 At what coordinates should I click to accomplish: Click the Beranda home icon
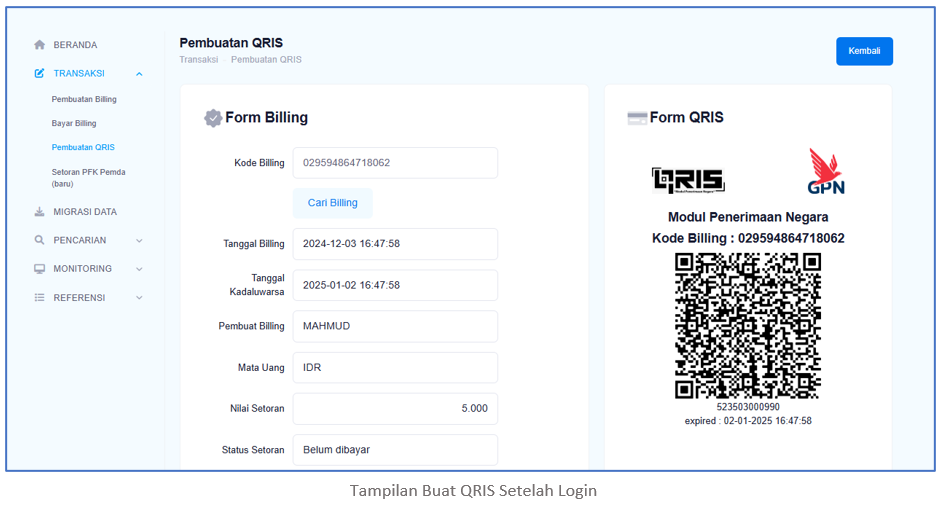(40, 45)
